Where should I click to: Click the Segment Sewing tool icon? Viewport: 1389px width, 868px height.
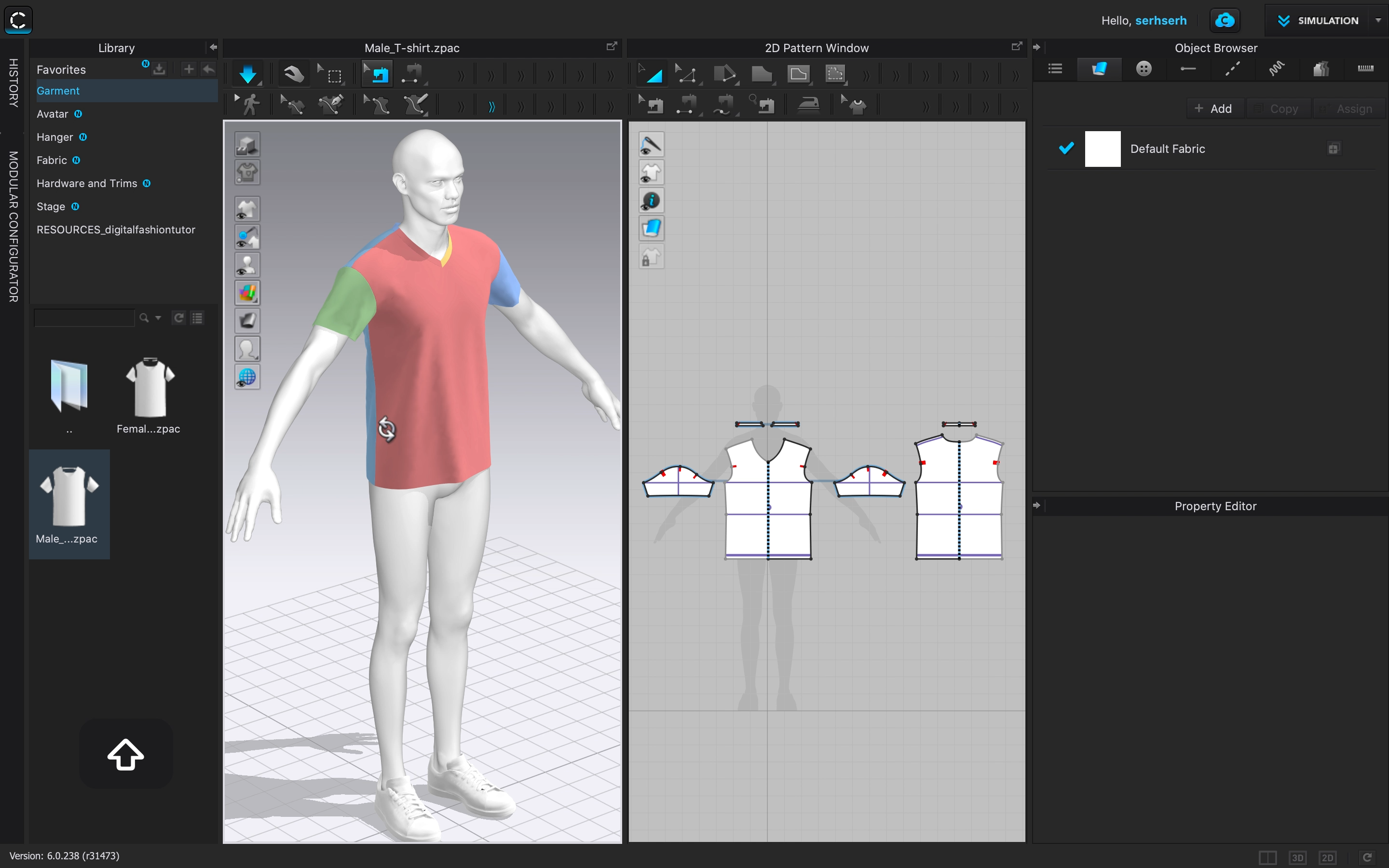click(x=689, y=104)
